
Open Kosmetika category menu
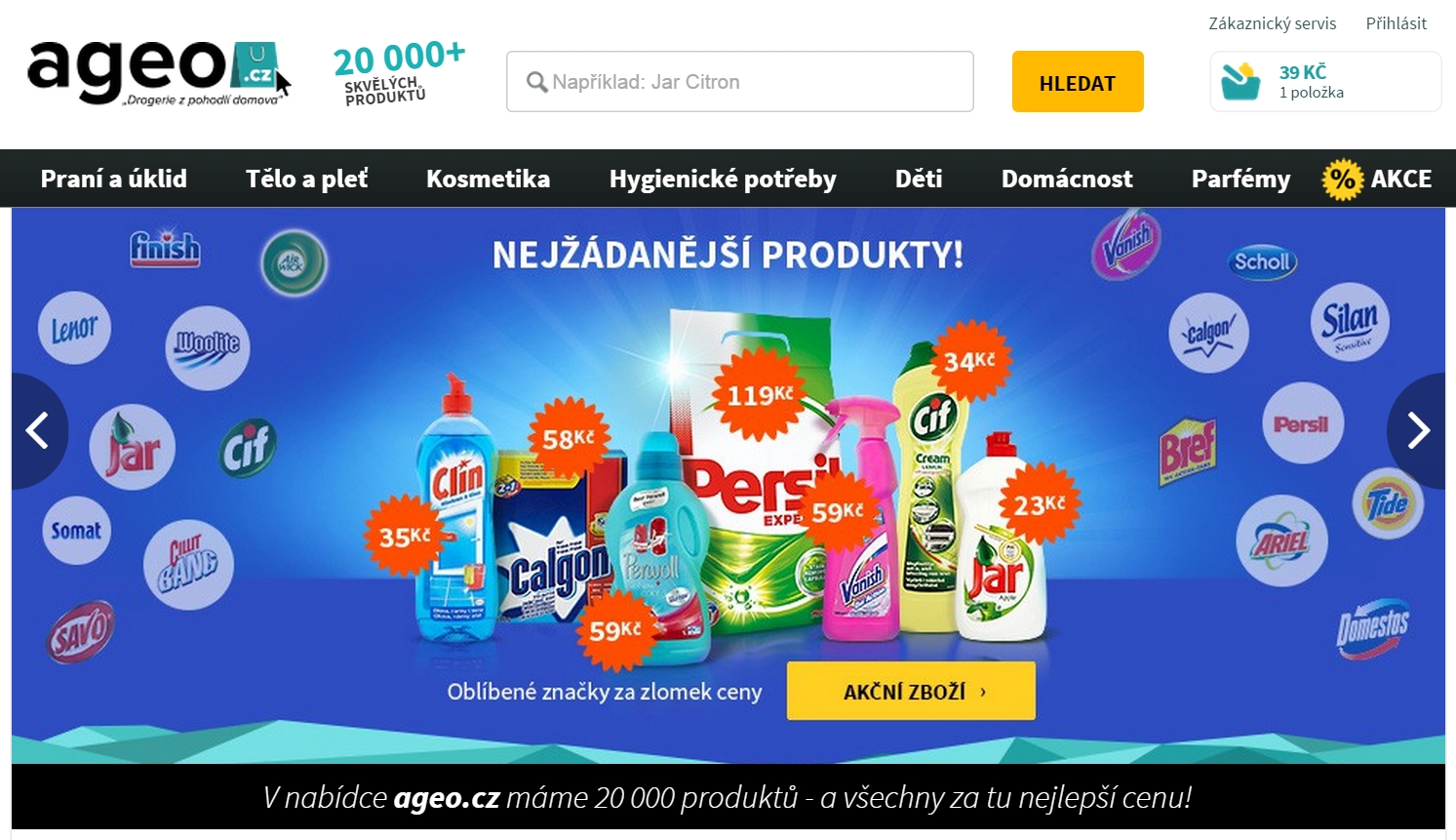(x=488, y=179)
